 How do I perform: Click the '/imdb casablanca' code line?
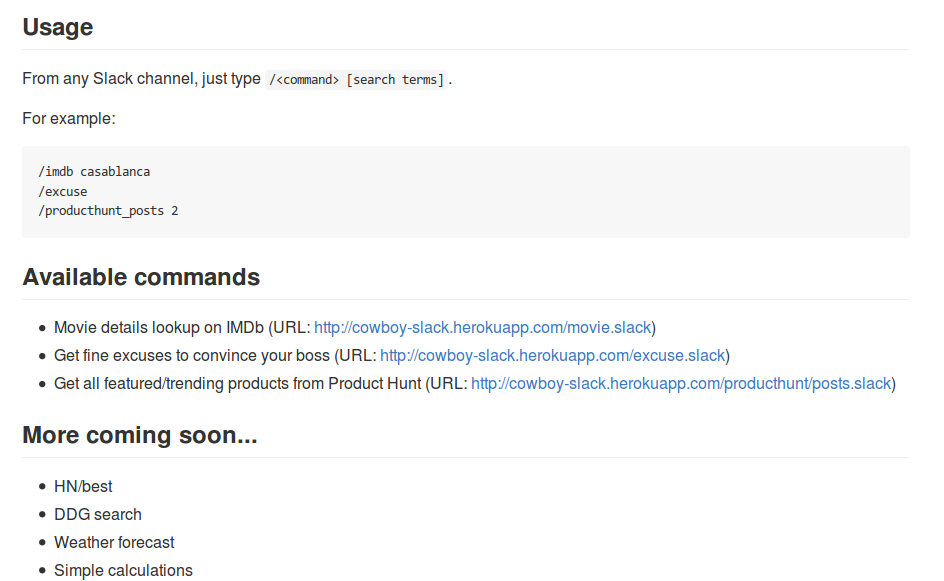click(95, 172)
